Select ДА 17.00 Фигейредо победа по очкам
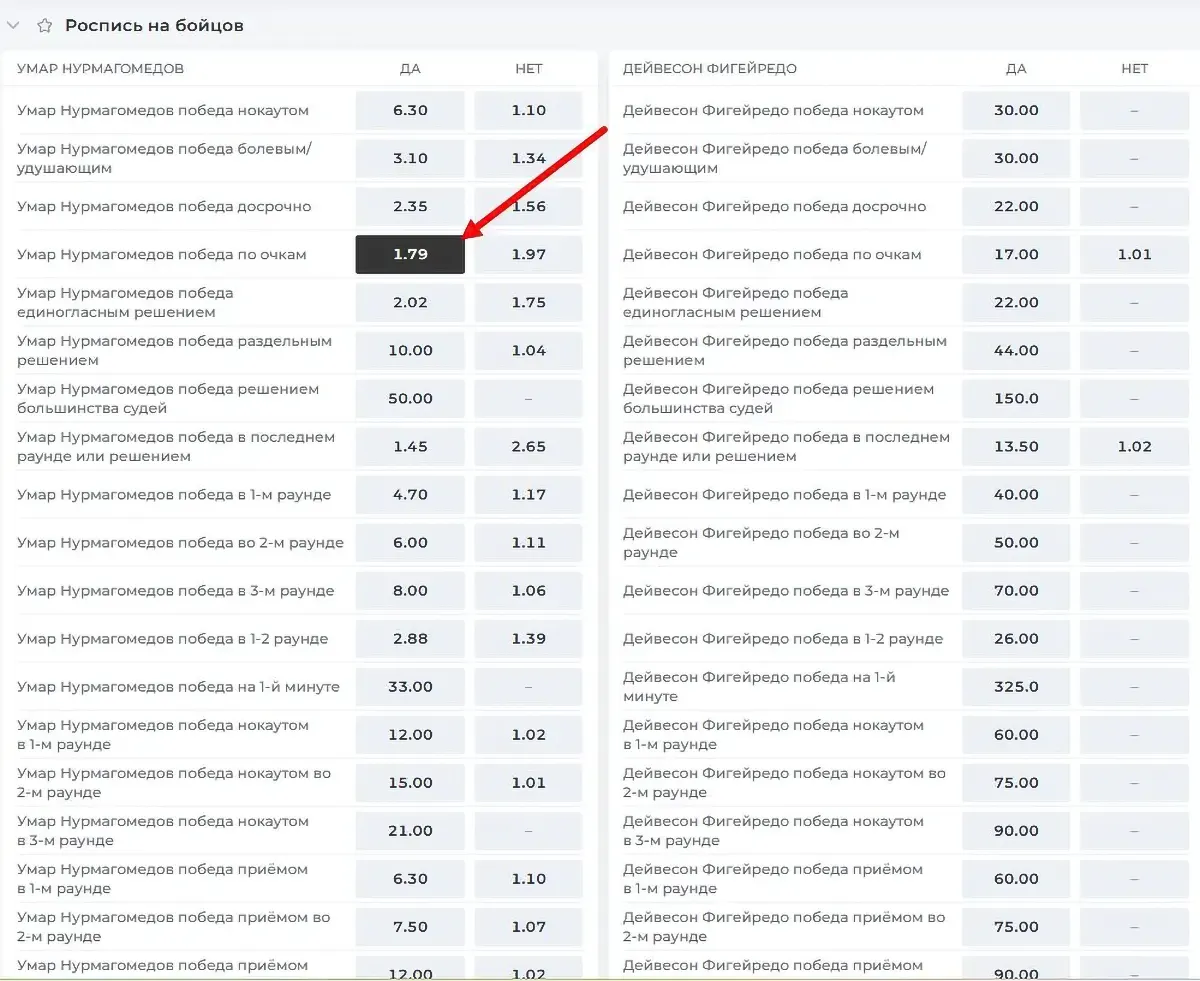This screenshot has height=981, width=1200. click(x=1016, y=254)
